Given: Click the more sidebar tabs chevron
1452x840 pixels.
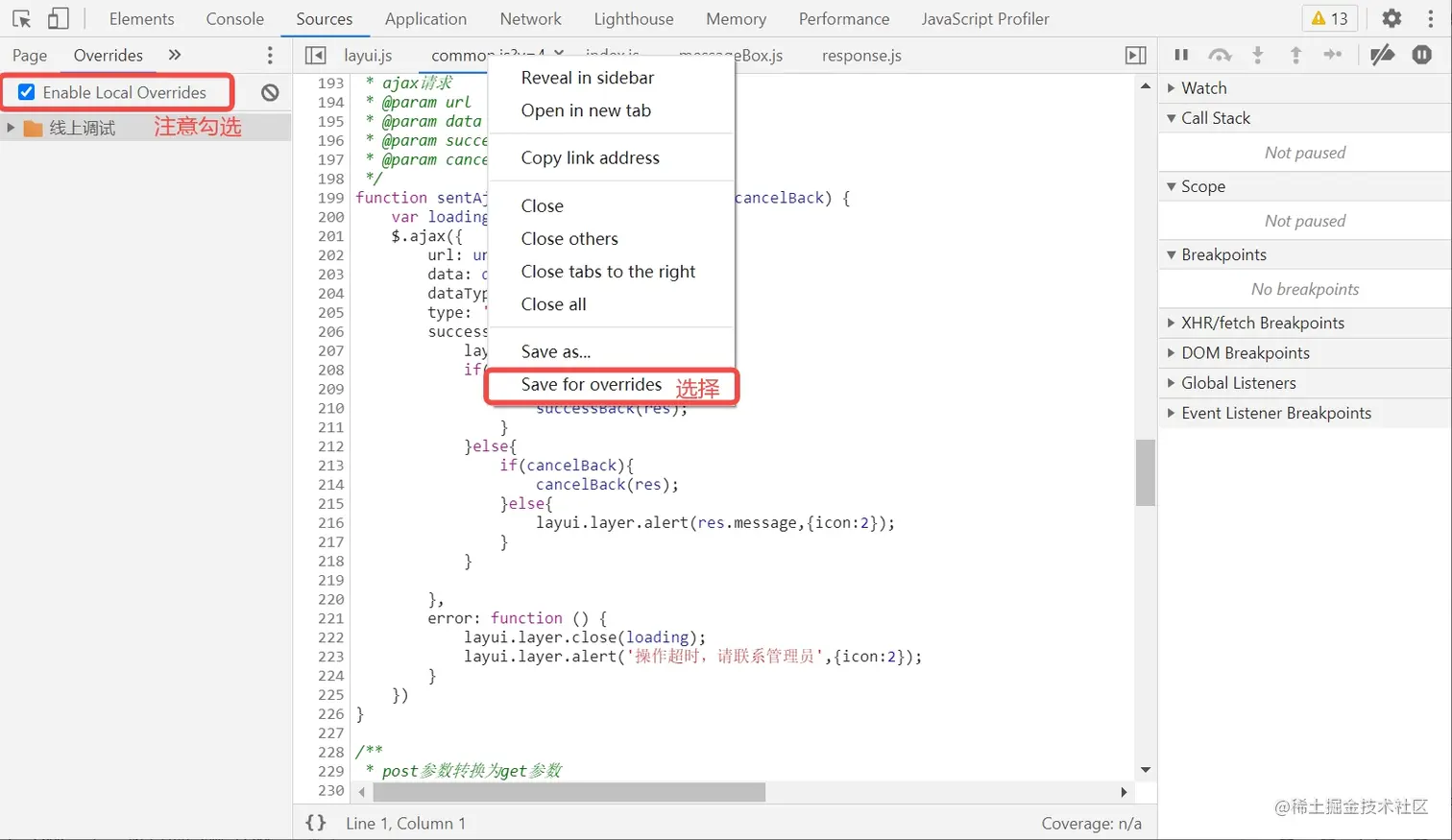Looking at the screenshot, I should (x=175, y=55).
